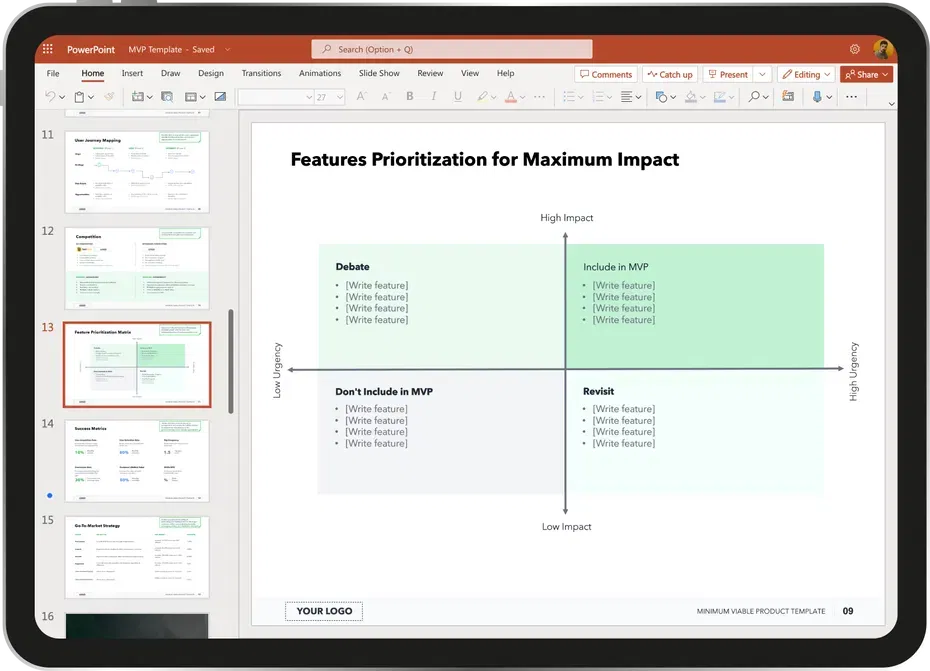Click the Format Painter brush icon
930x671 pixels.
[x=109, y=97]
